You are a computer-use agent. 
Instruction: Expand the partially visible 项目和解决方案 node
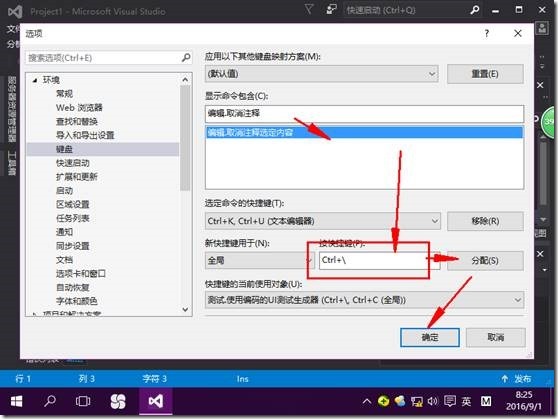pyautogui.click(x=34, y=314)
